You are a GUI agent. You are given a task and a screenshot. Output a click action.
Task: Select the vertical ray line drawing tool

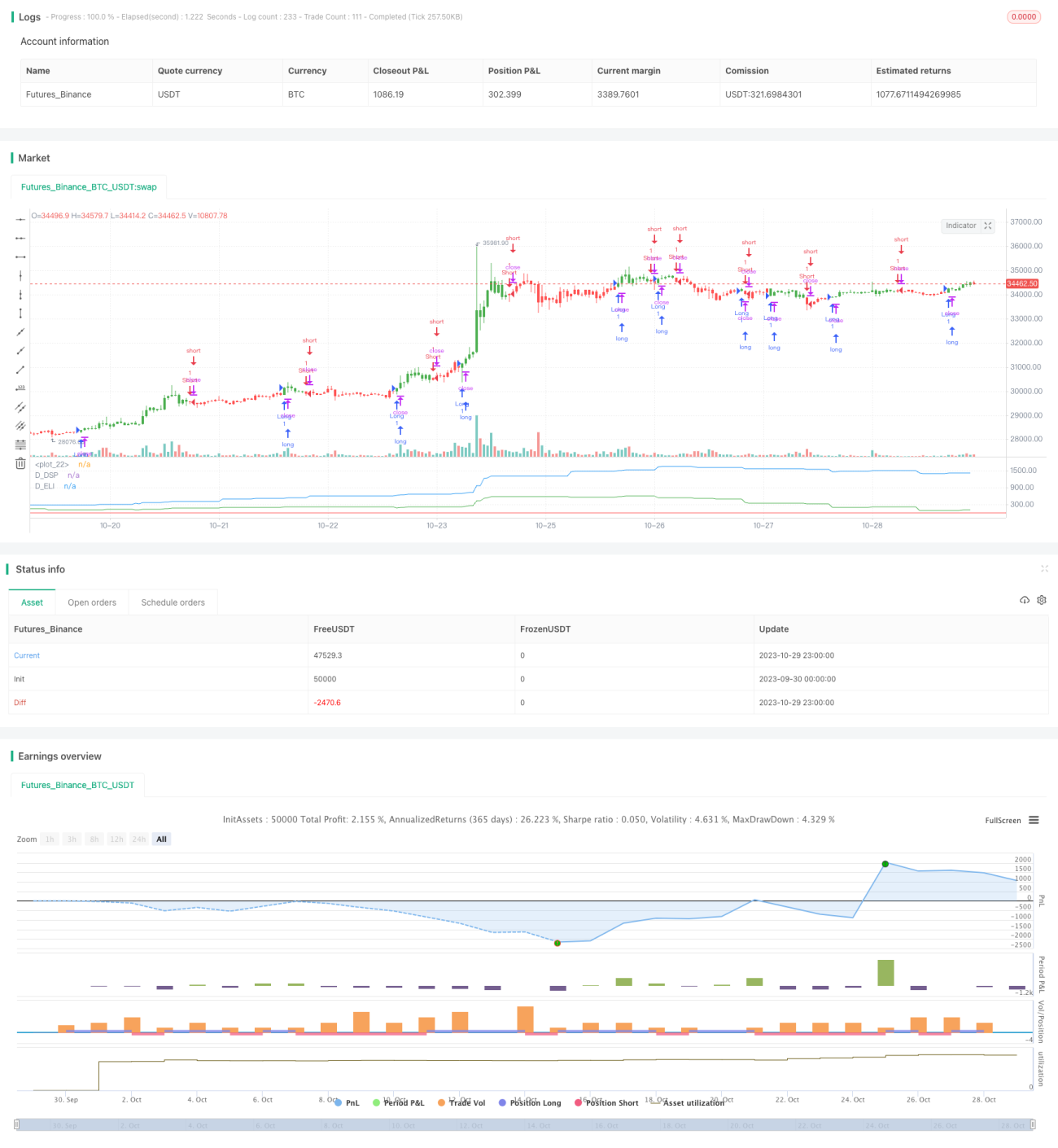click(20, 294)
